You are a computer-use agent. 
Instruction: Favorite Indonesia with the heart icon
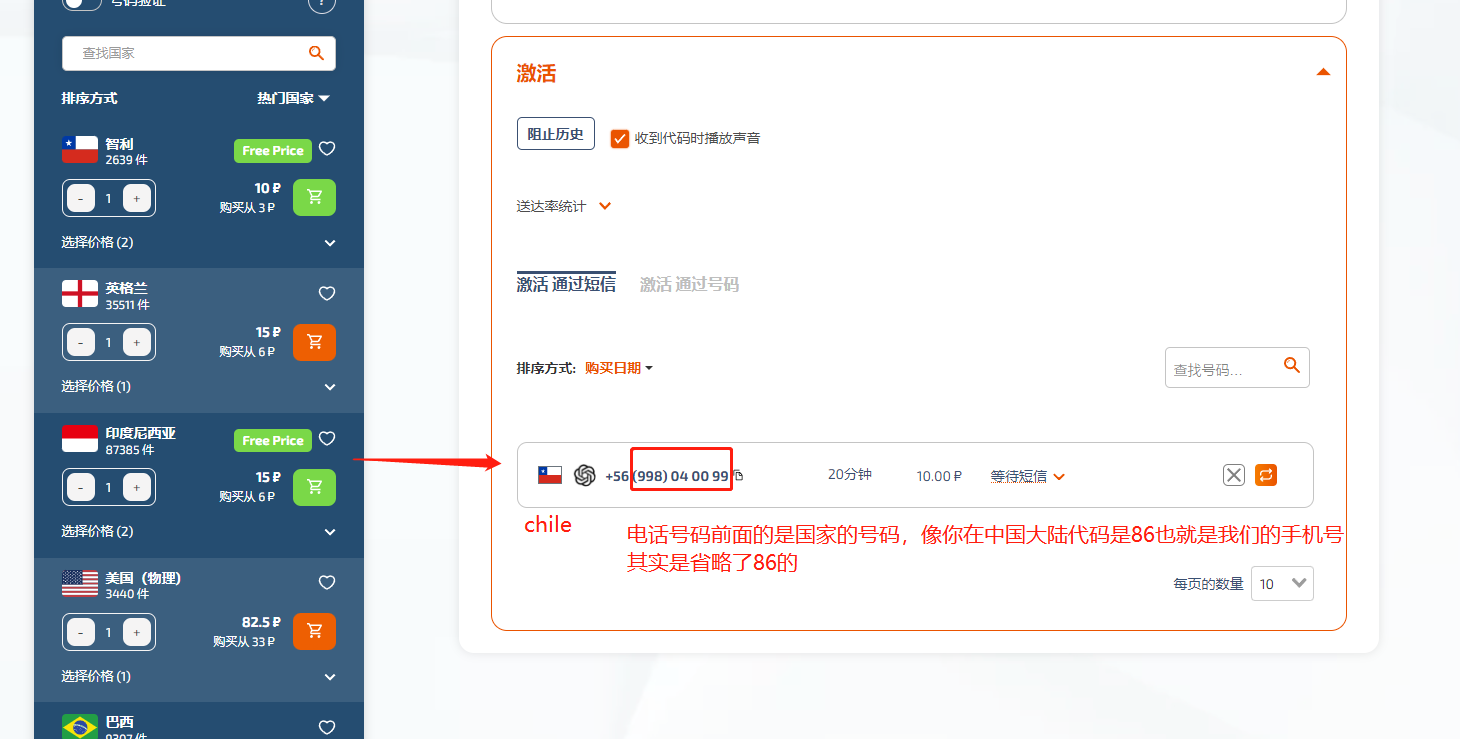click(326, 438)
